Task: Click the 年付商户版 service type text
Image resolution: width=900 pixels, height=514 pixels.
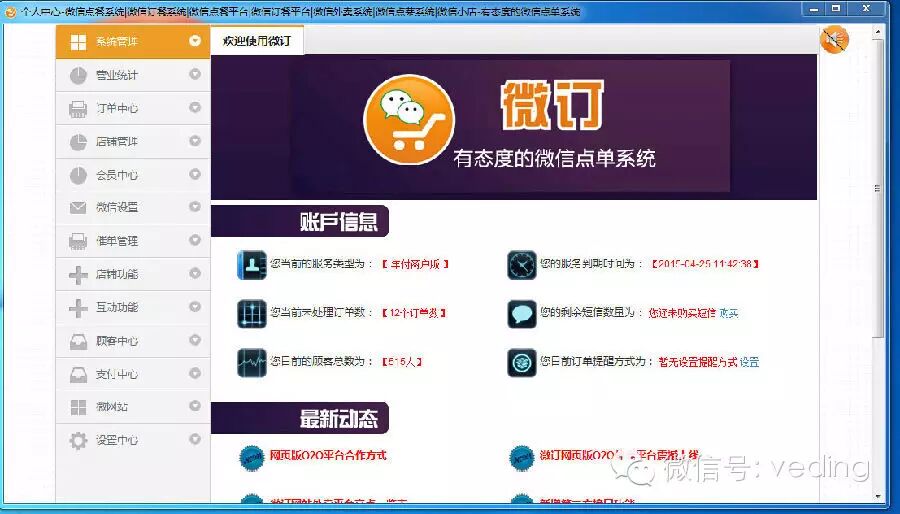Action: (416, 264)
